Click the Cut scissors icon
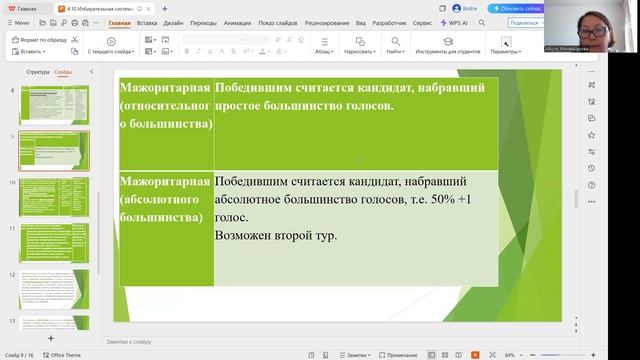This screenshot has width=640, height=360. (74, 40)
